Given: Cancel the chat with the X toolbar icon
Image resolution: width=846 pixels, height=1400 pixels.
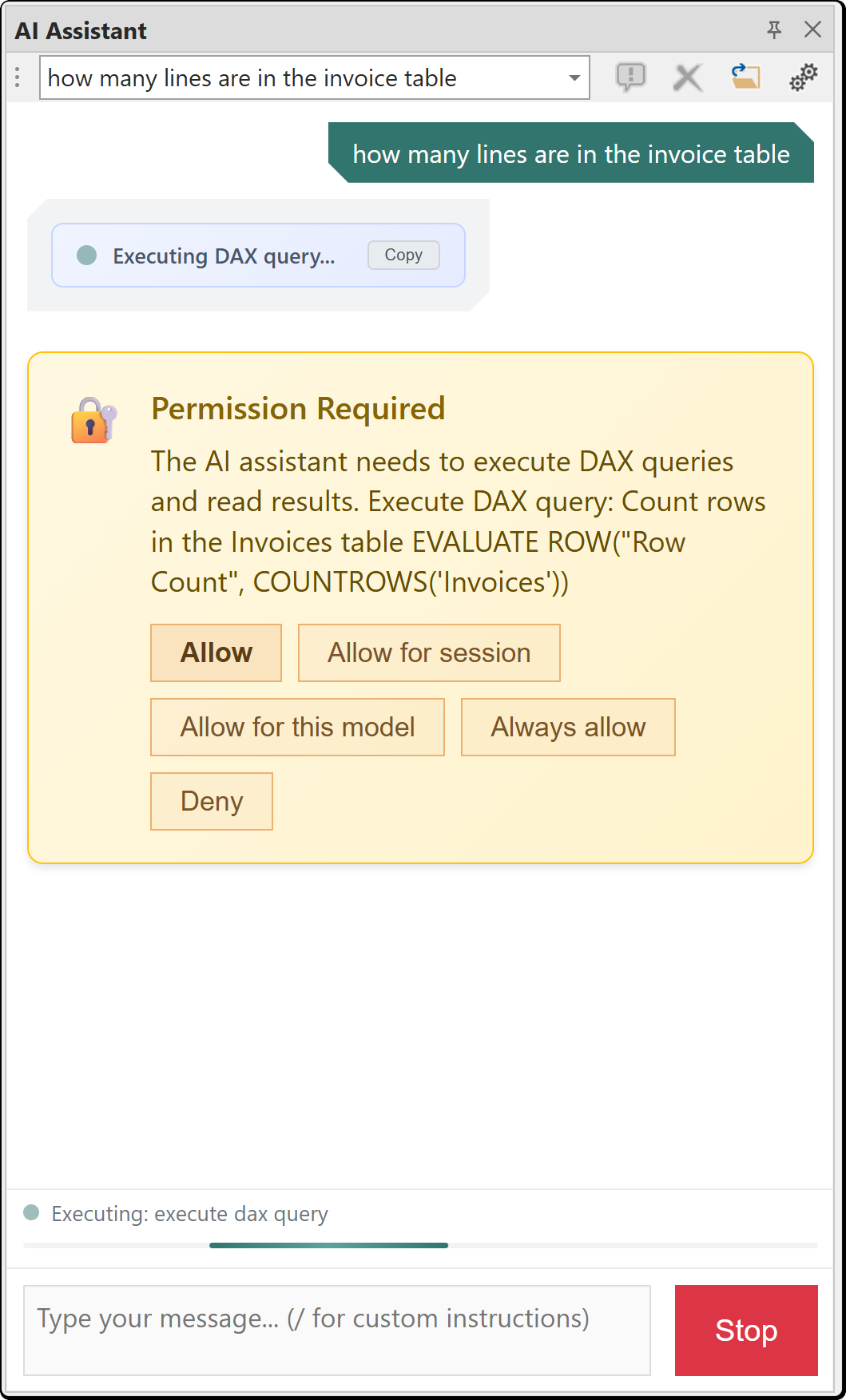Looking at the screenshot, I should click(686, 77).
